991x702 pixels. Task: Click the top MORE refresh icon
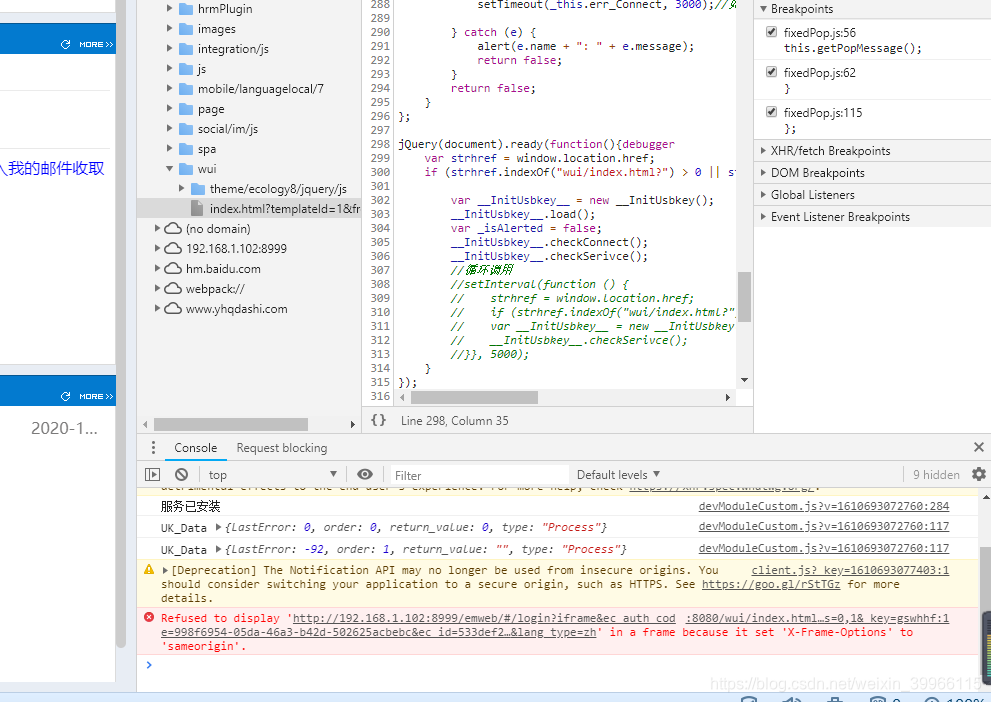[x=65, y=44]
